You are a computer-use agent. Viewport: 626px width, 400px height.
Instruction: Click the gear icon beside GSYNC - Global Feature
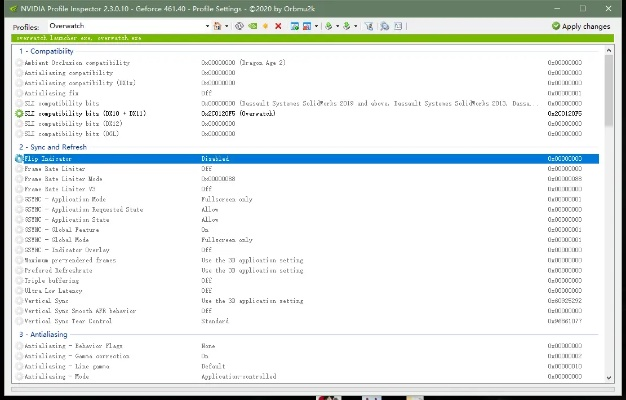[19, 230]
